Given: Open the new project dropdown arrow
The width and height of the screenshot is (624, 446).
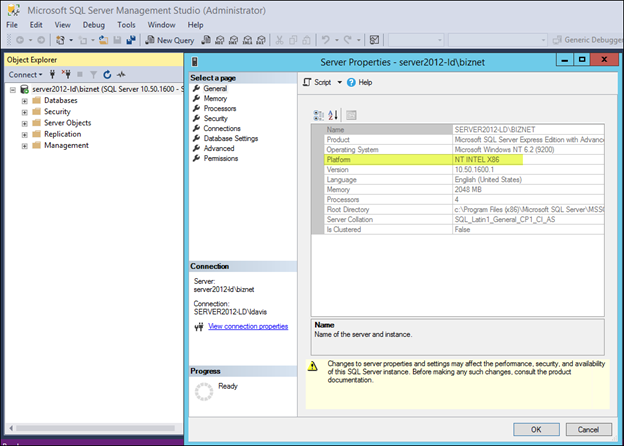Looking at the screenshot, I should coord(71,40).
